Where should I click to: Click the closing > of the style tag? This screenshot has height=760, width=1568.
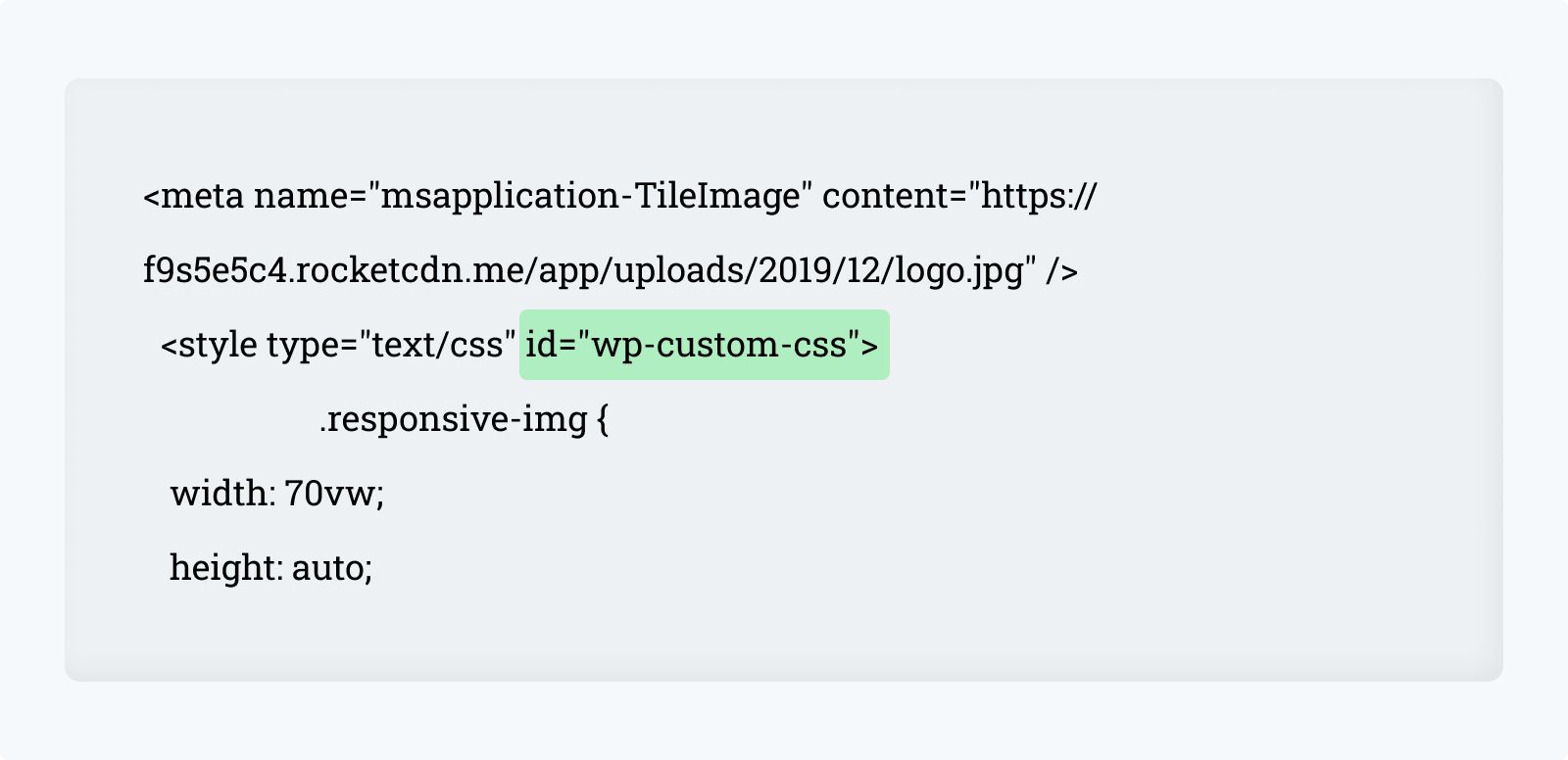870,345
